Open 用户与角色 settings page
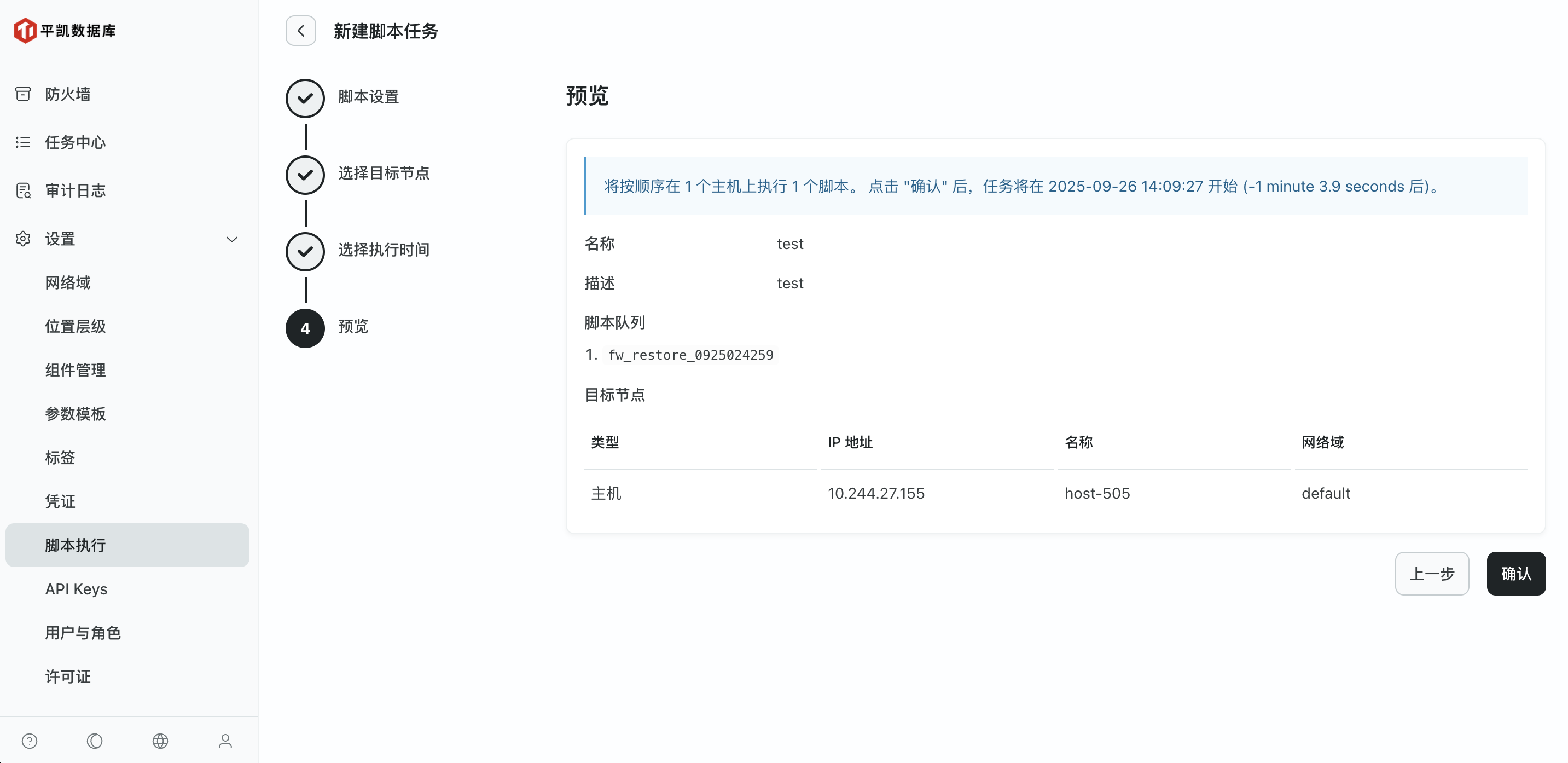Screen dimensions: 1568x763 point(83,633)
